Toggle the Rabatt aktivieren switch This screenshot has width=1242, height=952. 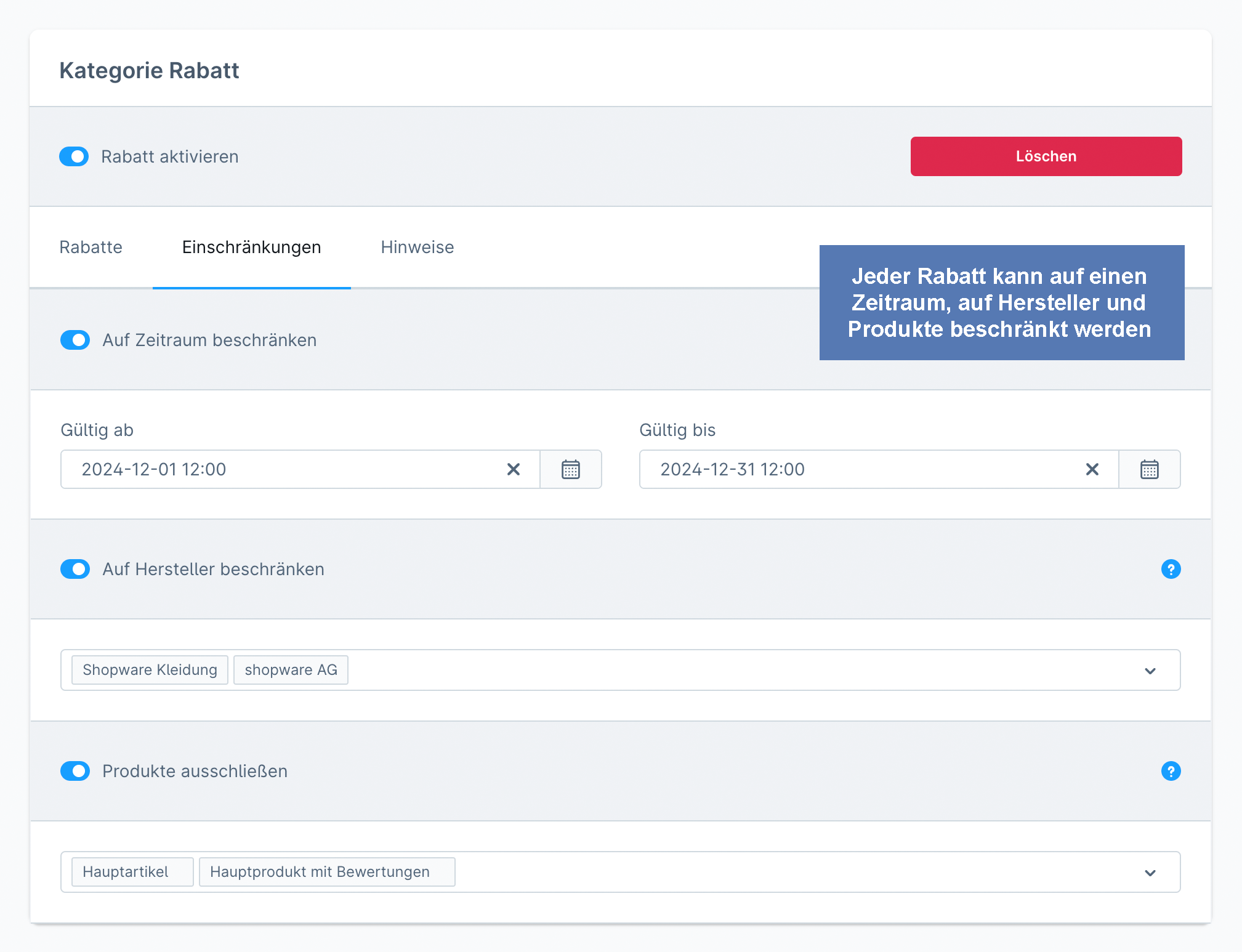click(x=74, y=156)
